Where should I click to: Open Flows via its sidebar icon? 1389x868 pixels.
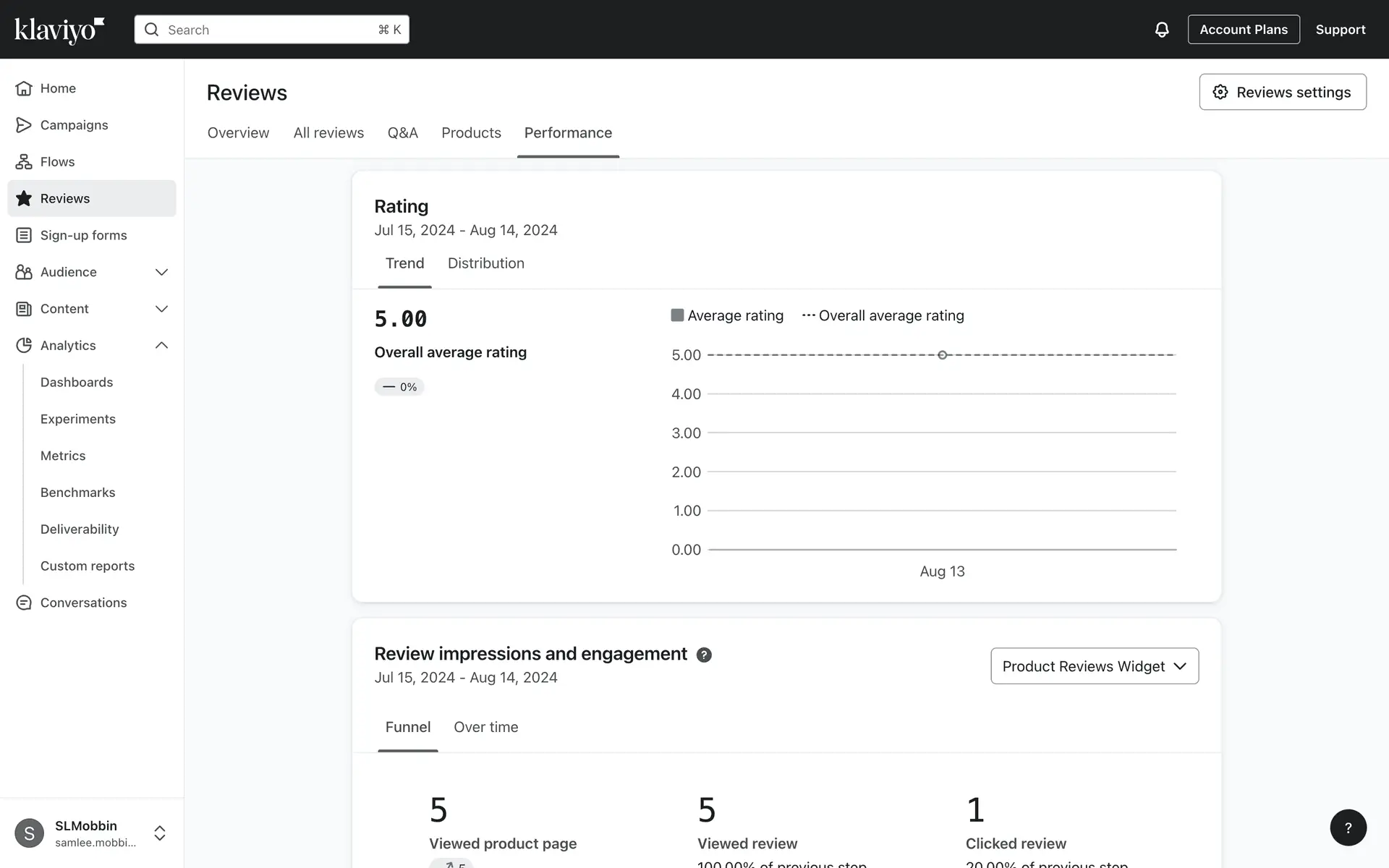click(24, 162)
